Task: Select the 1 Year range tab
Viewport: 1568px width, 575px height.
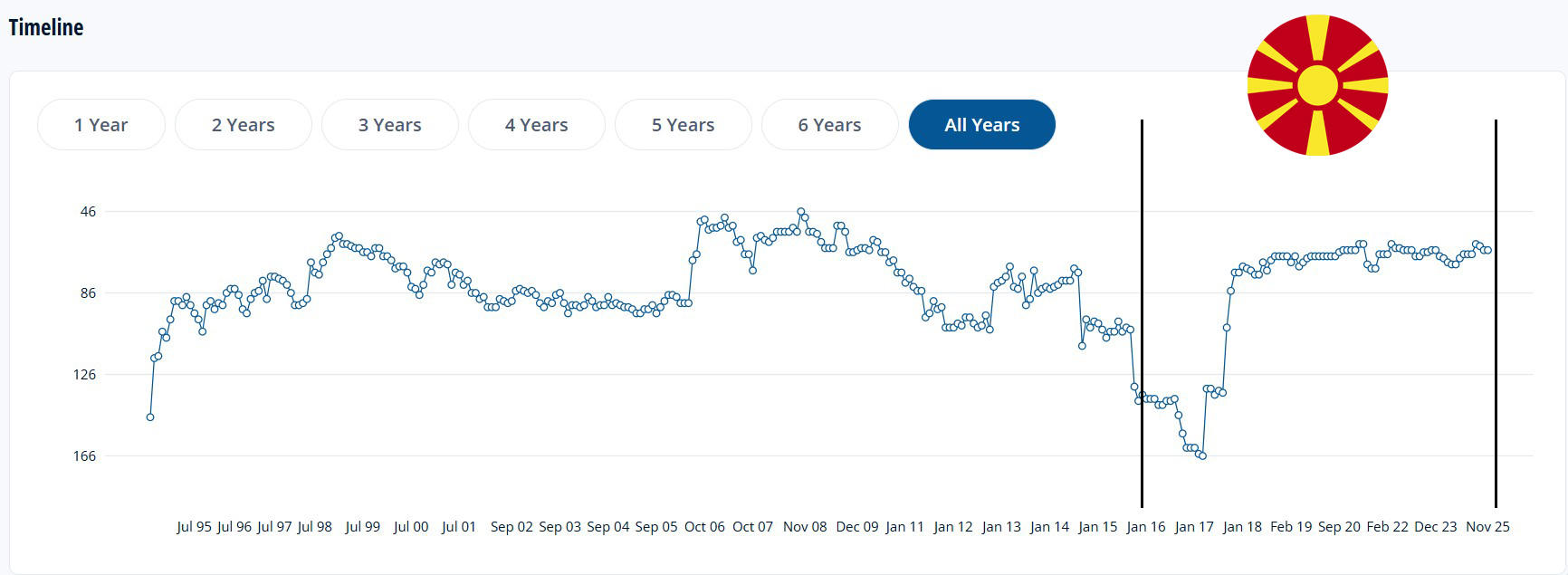Action: coord(101,125)
